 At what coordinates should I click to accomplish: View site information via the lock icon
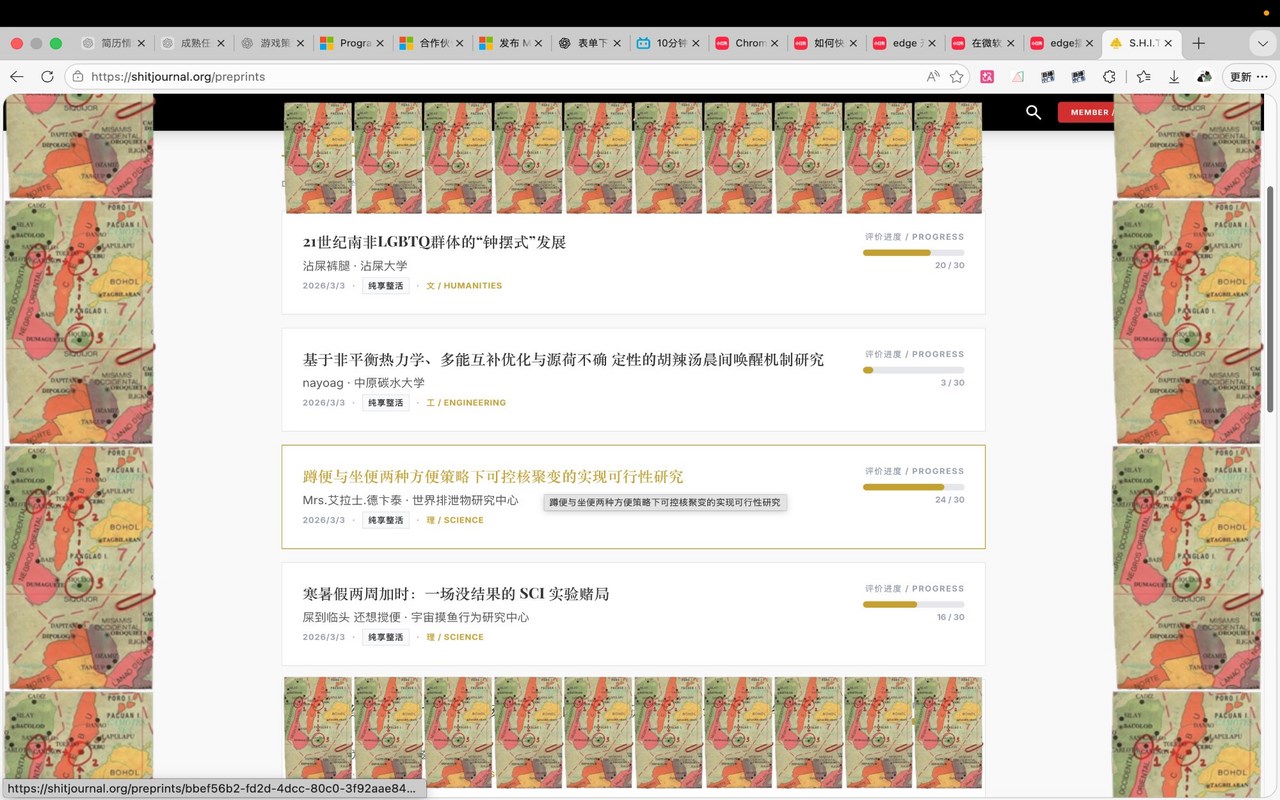[78, 76]
